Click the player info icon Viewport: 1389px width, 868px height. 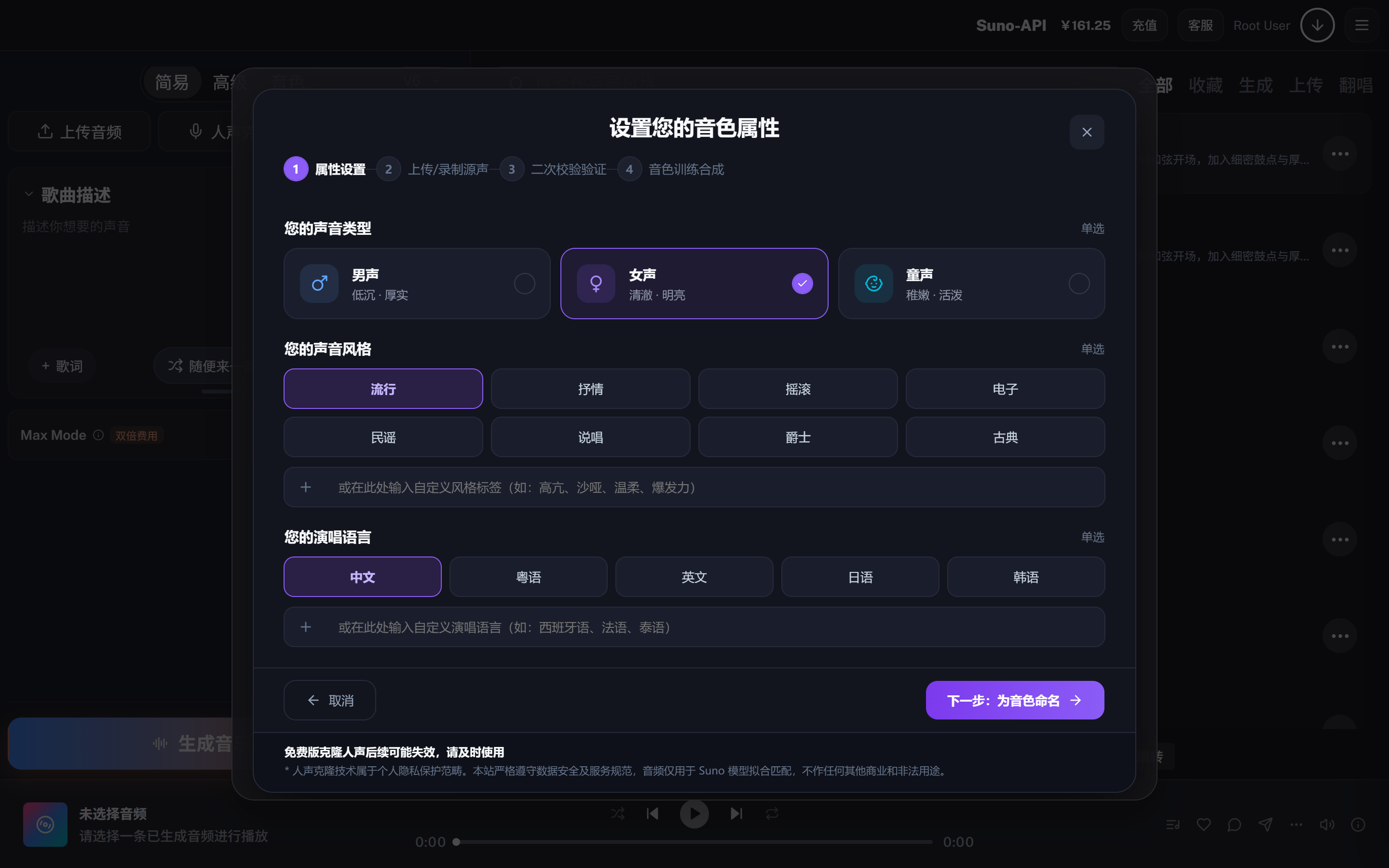pos(1358,825)
